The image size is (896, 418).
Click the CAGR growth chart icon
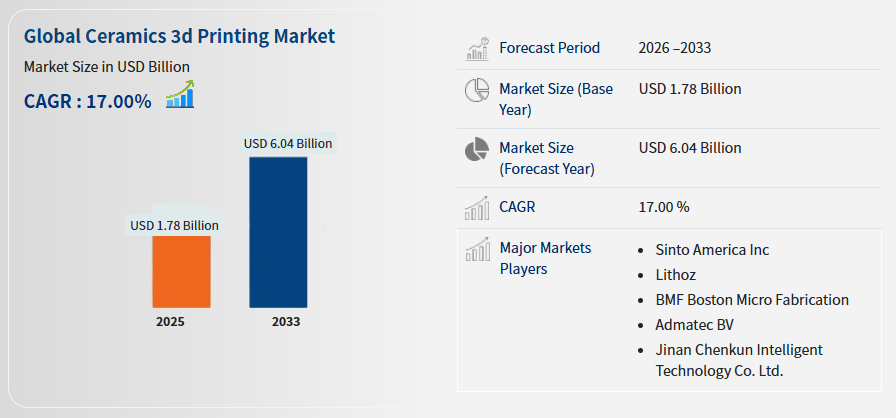pos(180,97)
